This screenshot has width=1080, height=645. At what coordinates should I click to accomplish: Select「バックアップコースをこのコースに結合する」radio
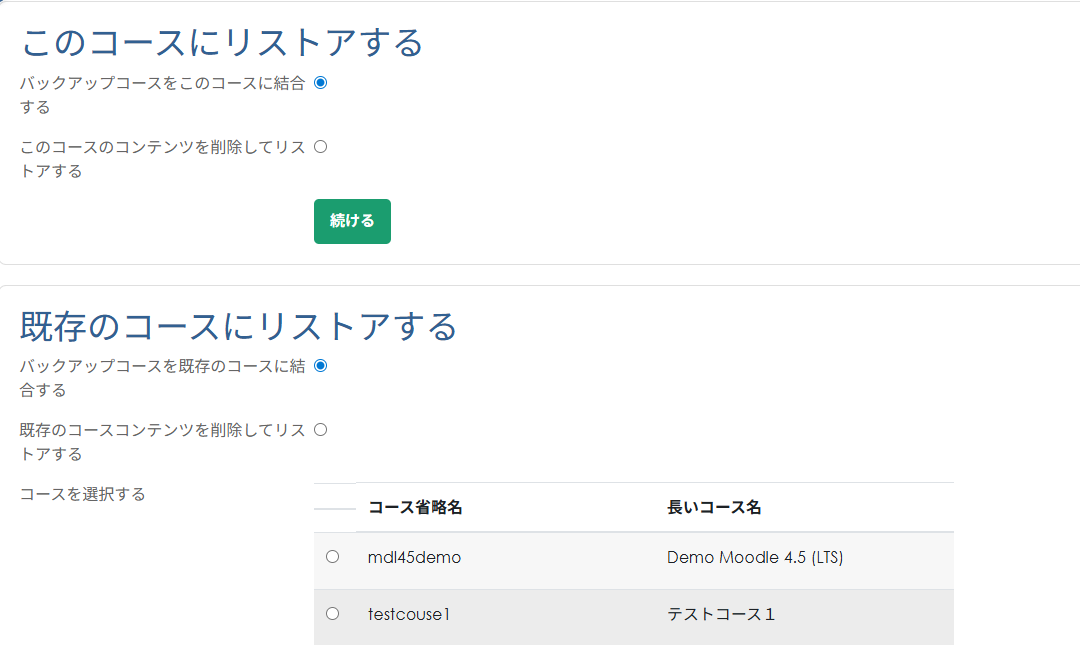click(320, 84)
